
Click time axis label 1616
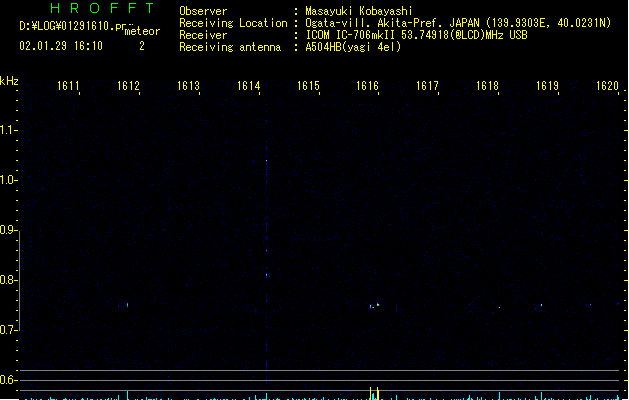pyautogui.click(x=367, y=86)
